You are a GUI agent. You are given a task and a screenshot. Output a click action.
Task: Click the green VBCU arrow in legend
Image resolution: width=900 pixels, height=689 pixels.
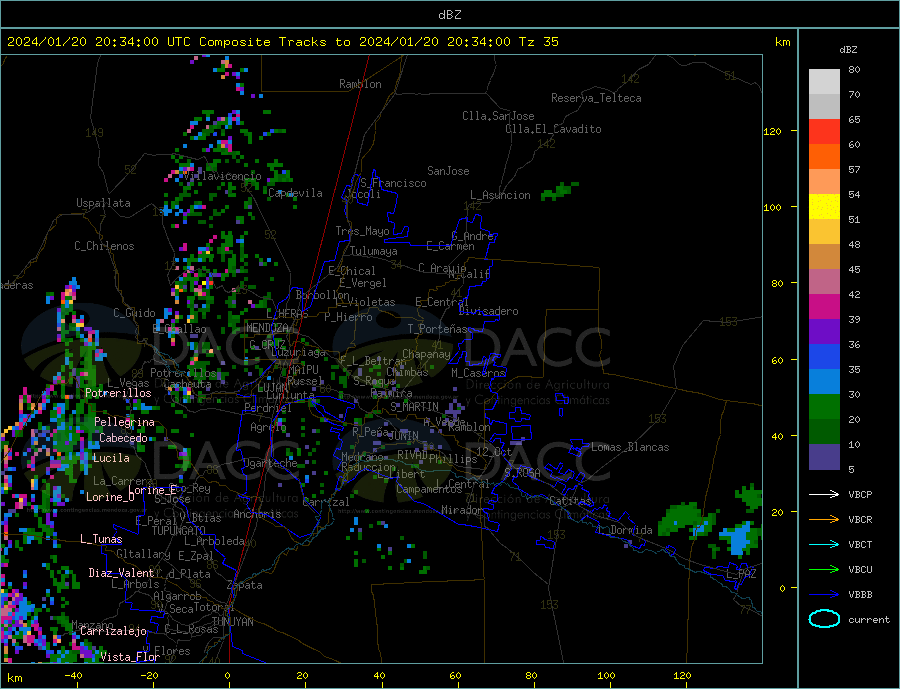[x=824, y=570]
